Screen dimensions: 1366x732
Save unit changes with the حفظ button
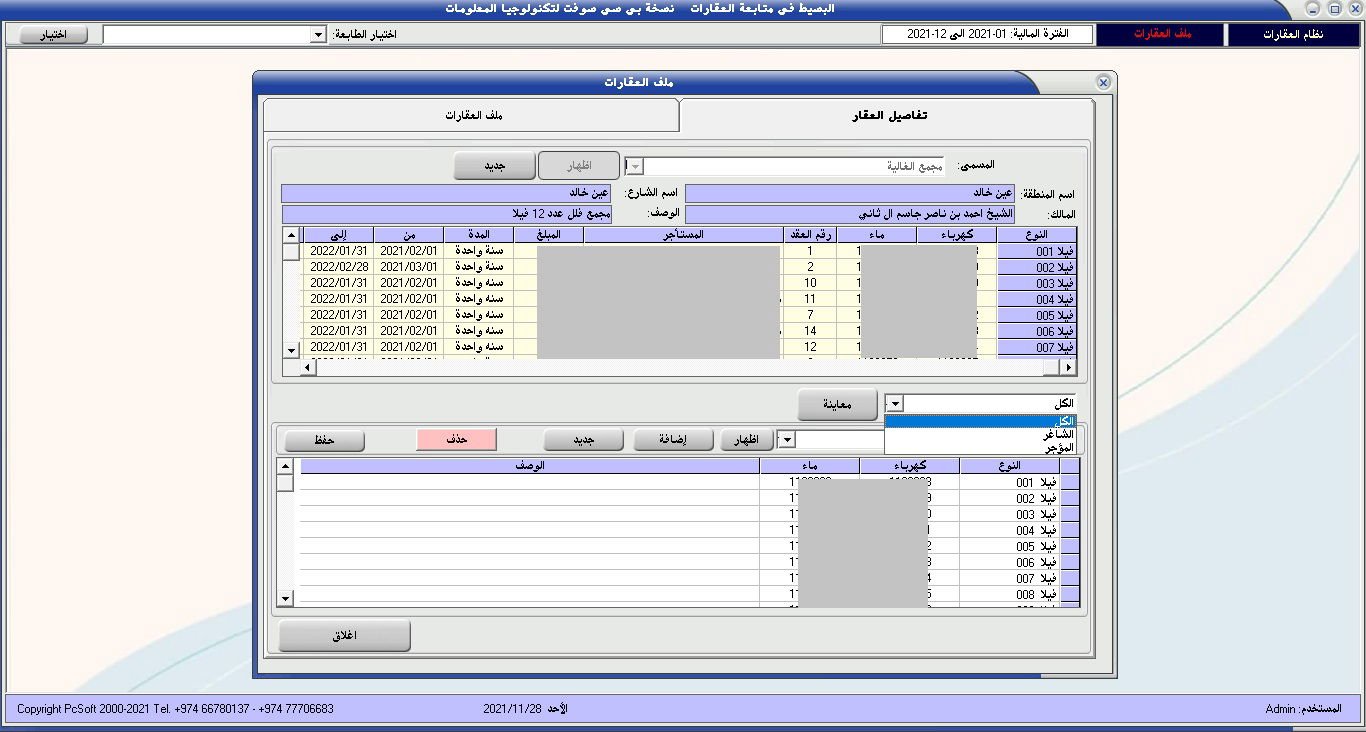pyautogui.click(x=323, y=439)
